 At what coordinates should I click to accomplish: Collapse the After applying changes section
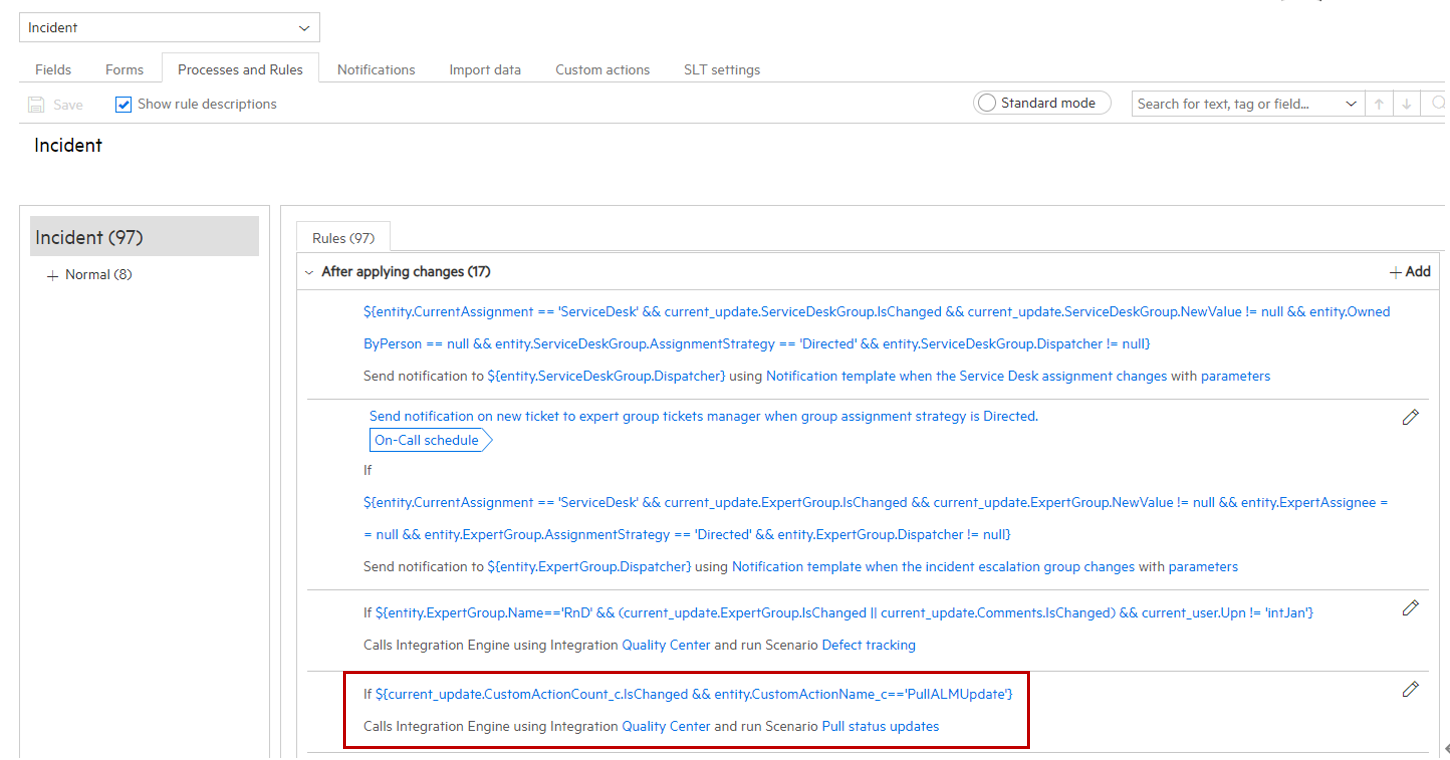pos(309,271)
